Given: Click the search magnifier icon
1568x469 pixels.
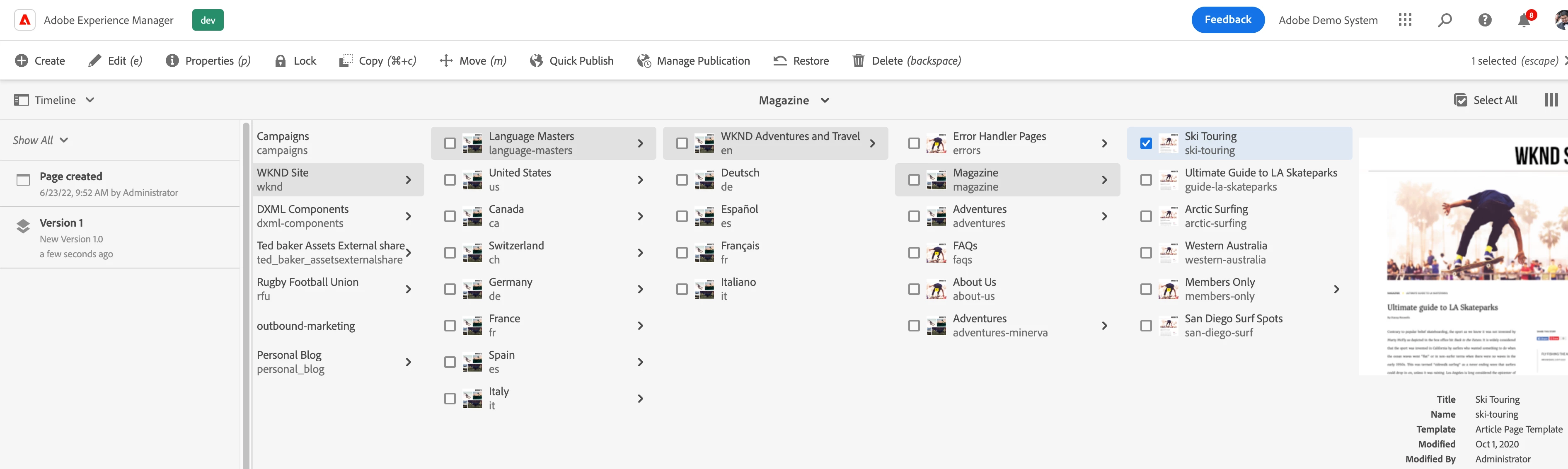Looking at the screenshot, I should 1445,20.
